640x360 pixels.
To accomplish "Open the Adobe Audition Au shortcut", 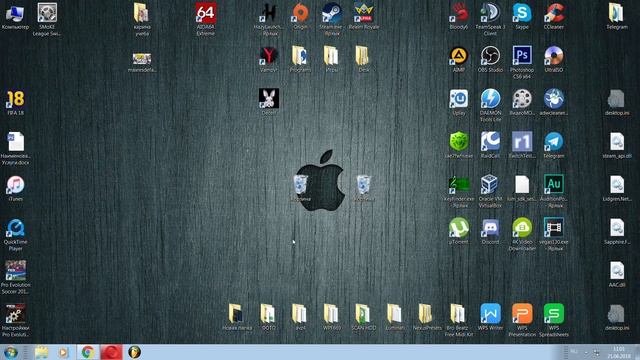I will (x=553, y=185).
